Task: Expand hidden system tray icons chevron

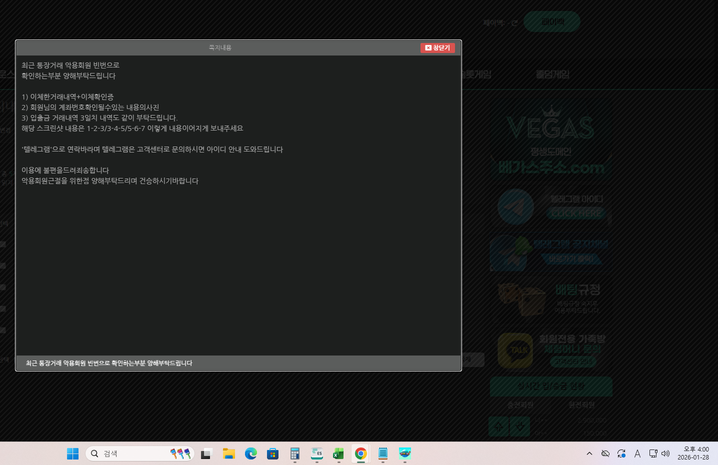Action: point(589,454)
